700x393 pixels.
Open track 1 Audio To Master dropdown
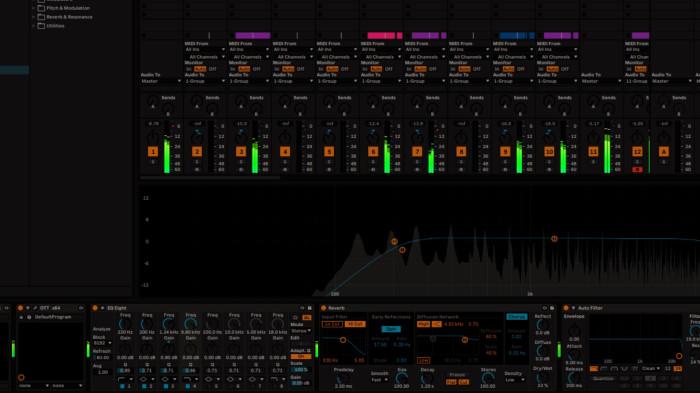[161, 81]
